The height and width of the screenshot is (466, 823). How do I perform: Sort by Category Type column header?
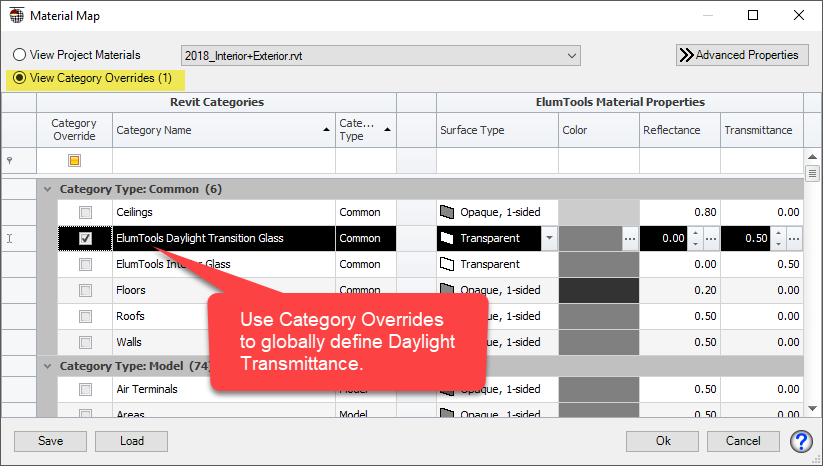coord(365,130)
